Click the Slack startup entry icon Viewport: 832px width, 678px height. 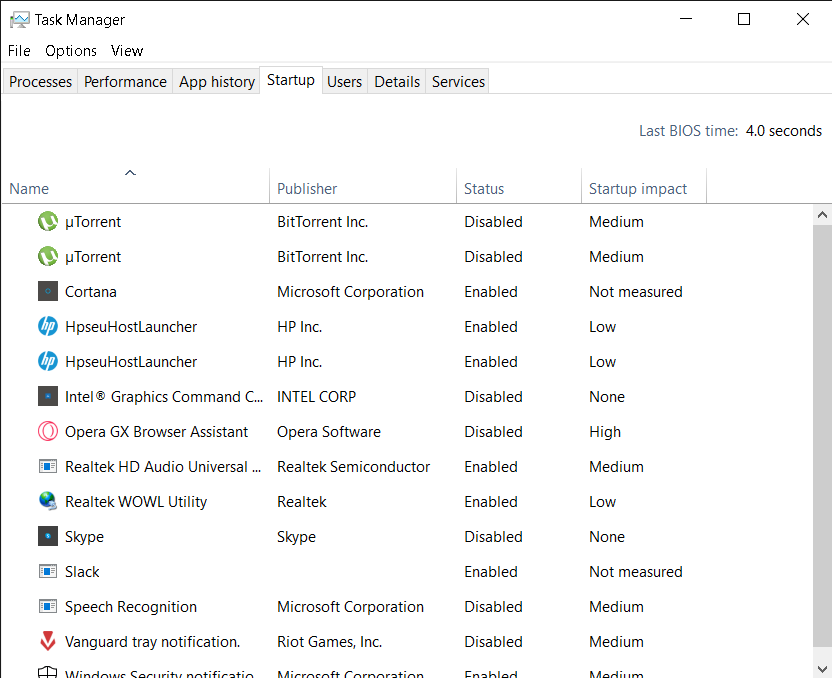[48, 572]
